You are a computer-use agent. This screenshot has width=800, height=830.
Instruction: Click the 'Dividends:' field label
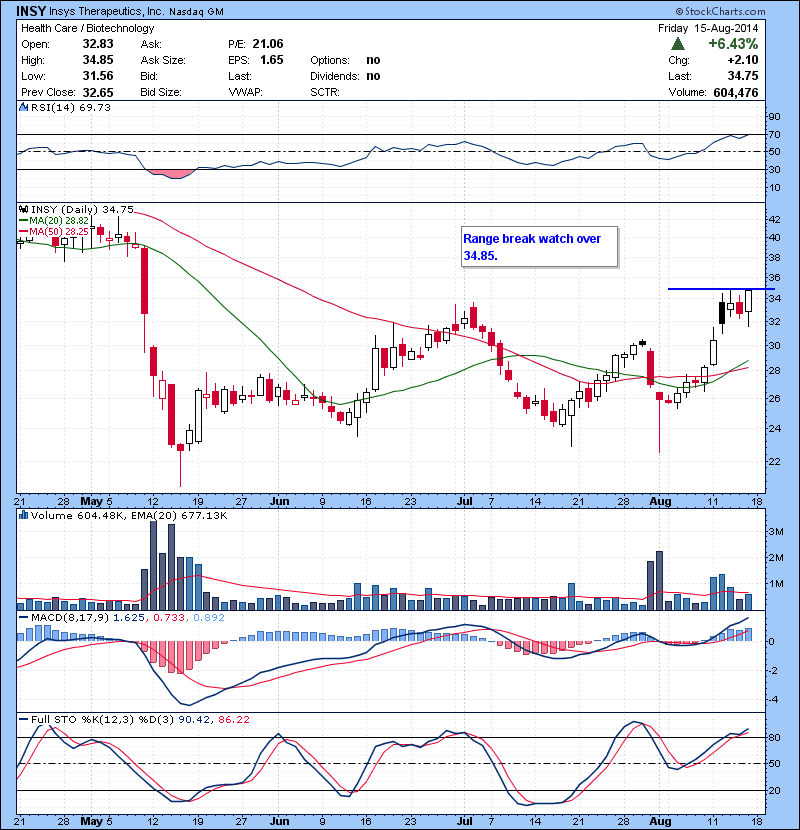(x=335, y=76)
